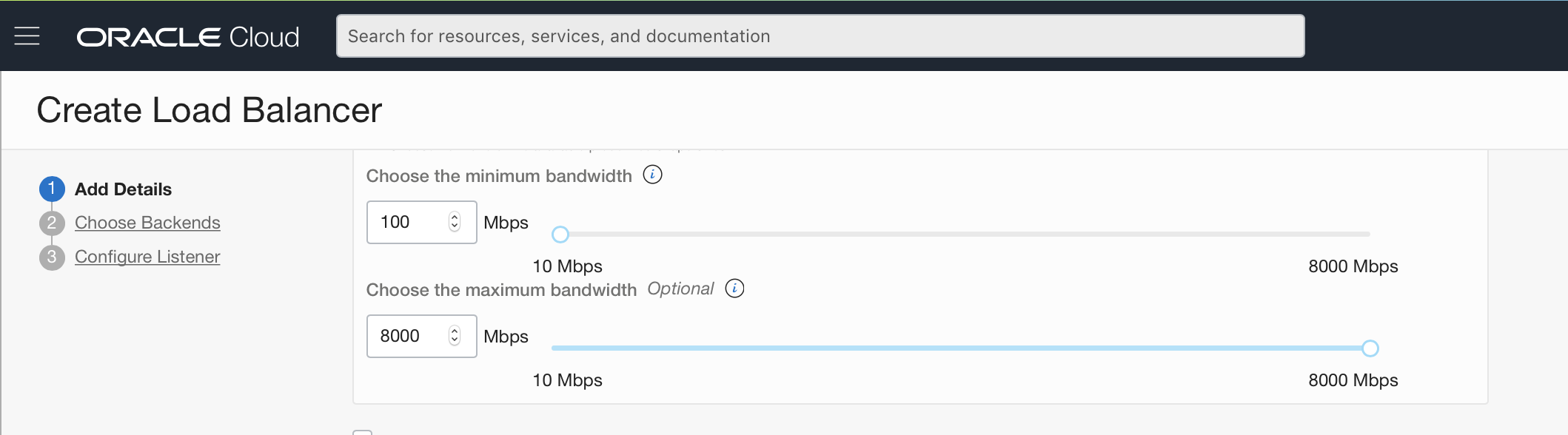This screenshot has height=435, width=1568.
Task: Increase maximum bandwidth with up arrow
Action: [455, 331]
